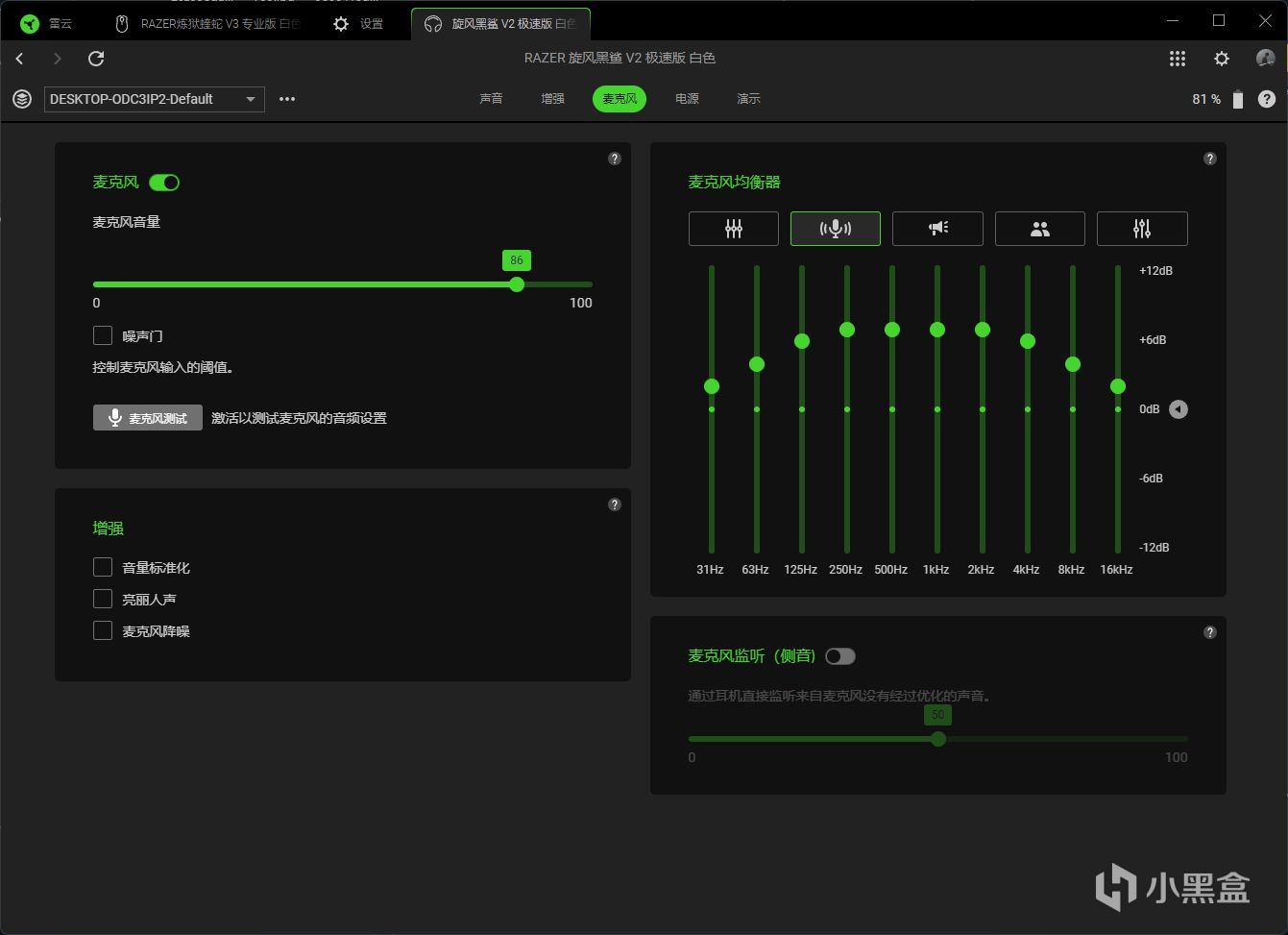1288x935 pixels.
Task: Toggle 麦克风监听 (侧音) switch on
Action: tap(840, 656)
